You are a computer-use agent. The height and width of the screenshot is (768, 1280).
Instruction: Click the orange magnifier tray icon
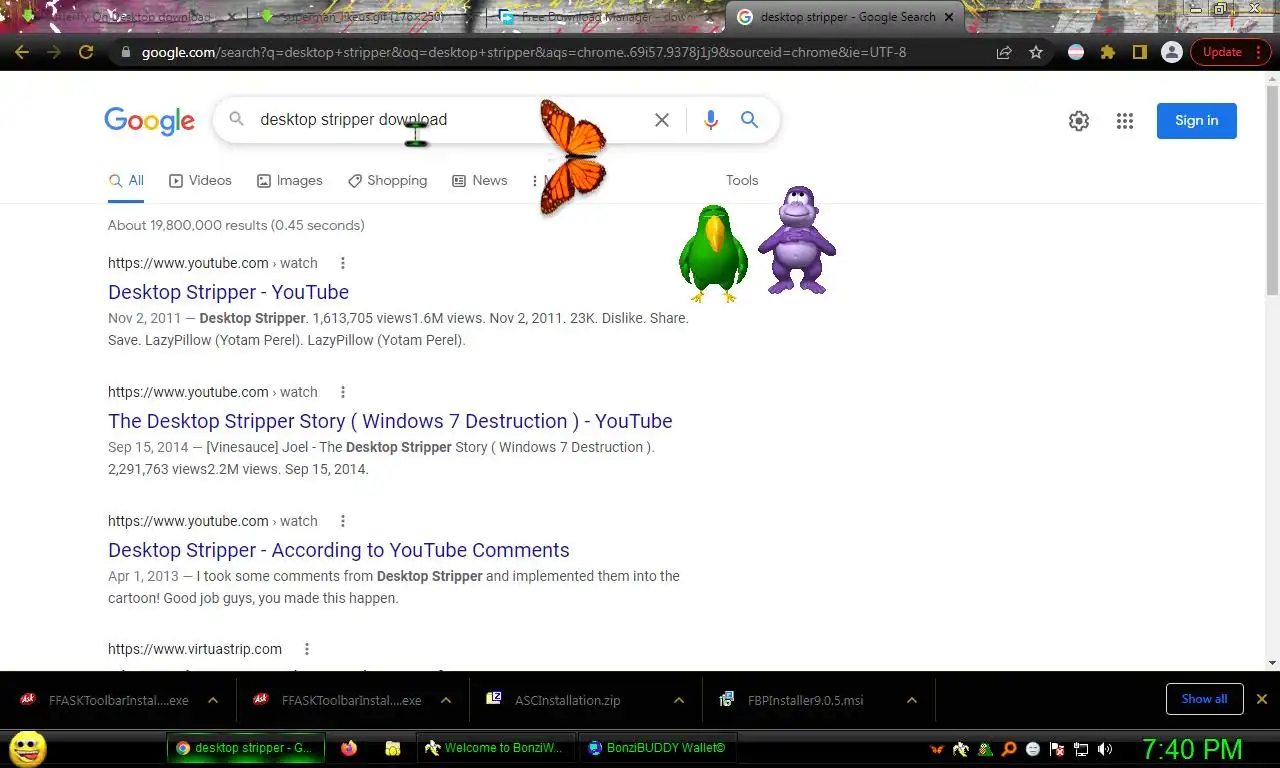tap(1009, 749)
